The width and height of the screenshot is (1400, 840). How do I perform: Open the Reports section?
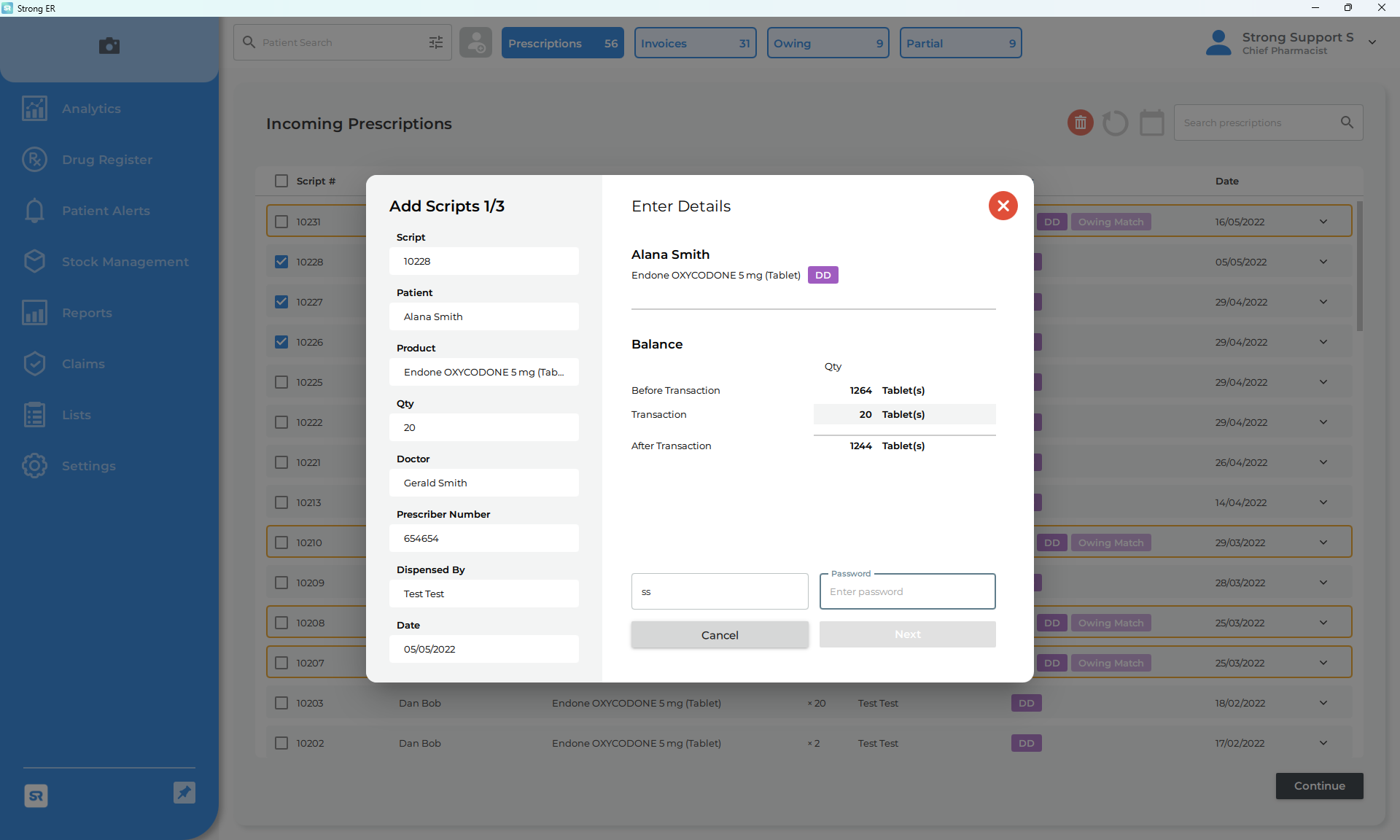click(86, 312)
